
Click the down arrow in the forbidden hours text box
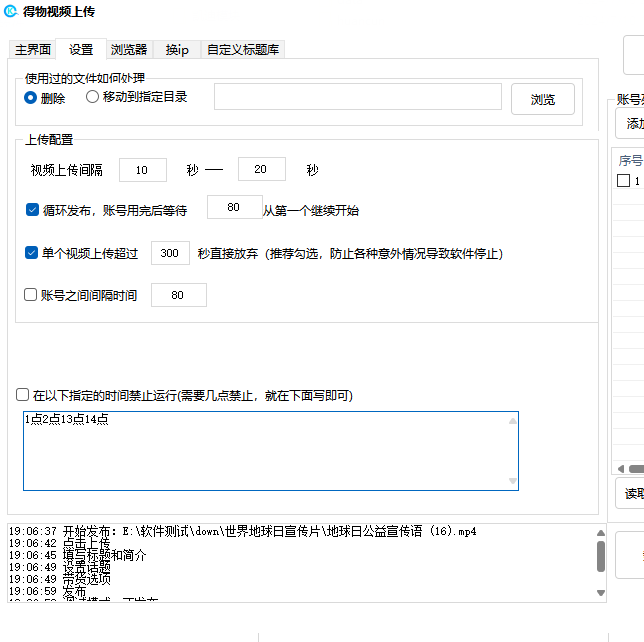tap(513, 481)
